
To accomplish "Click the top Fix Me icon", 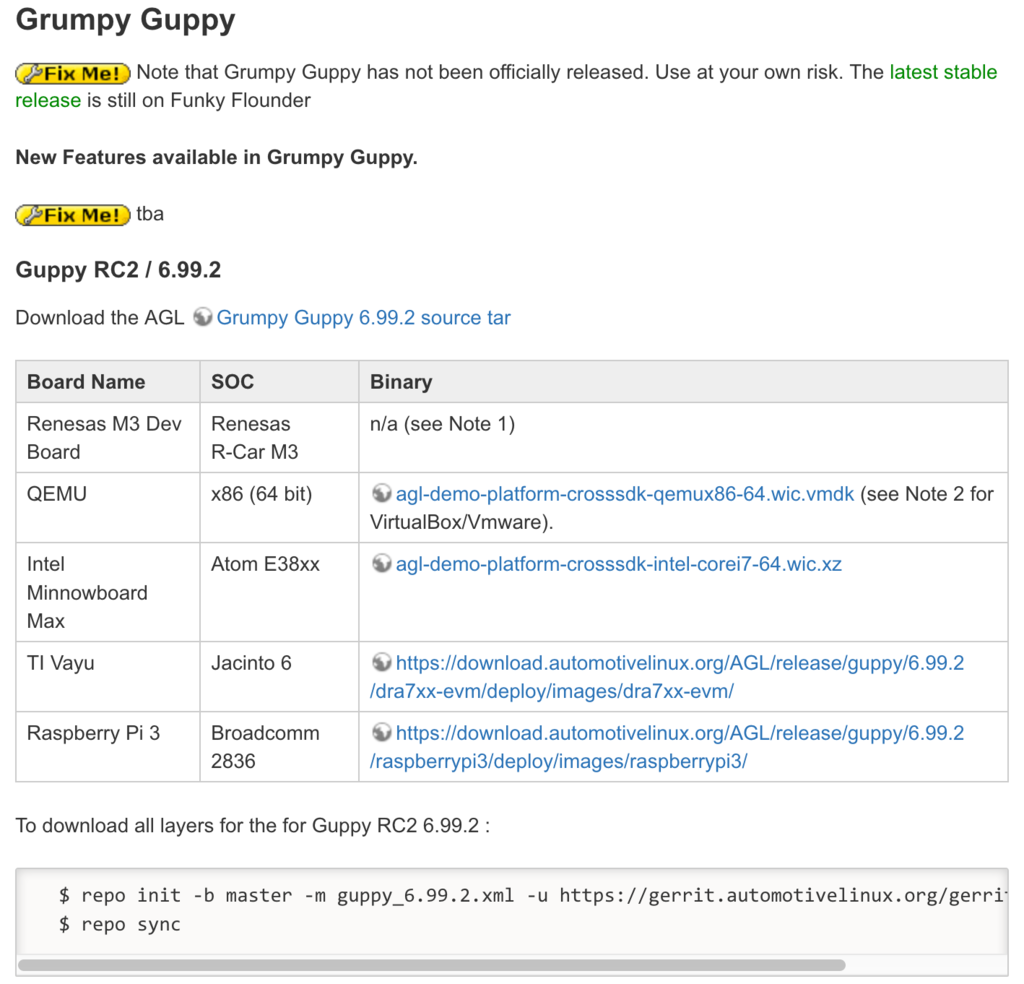I will tap(72, 72).
